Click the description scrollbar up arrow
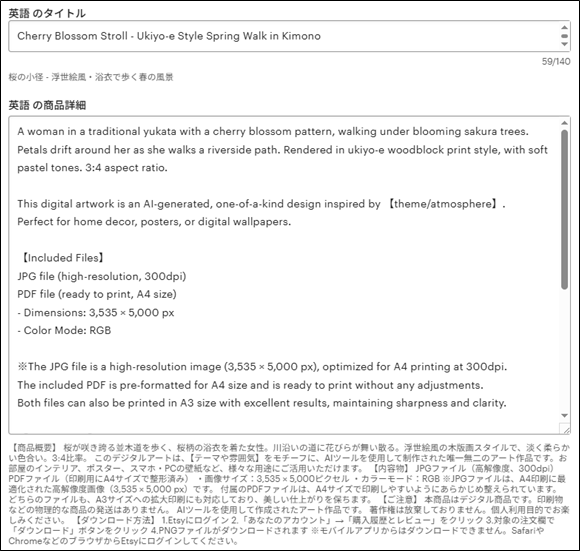580x551 pixels. (564, 123)
